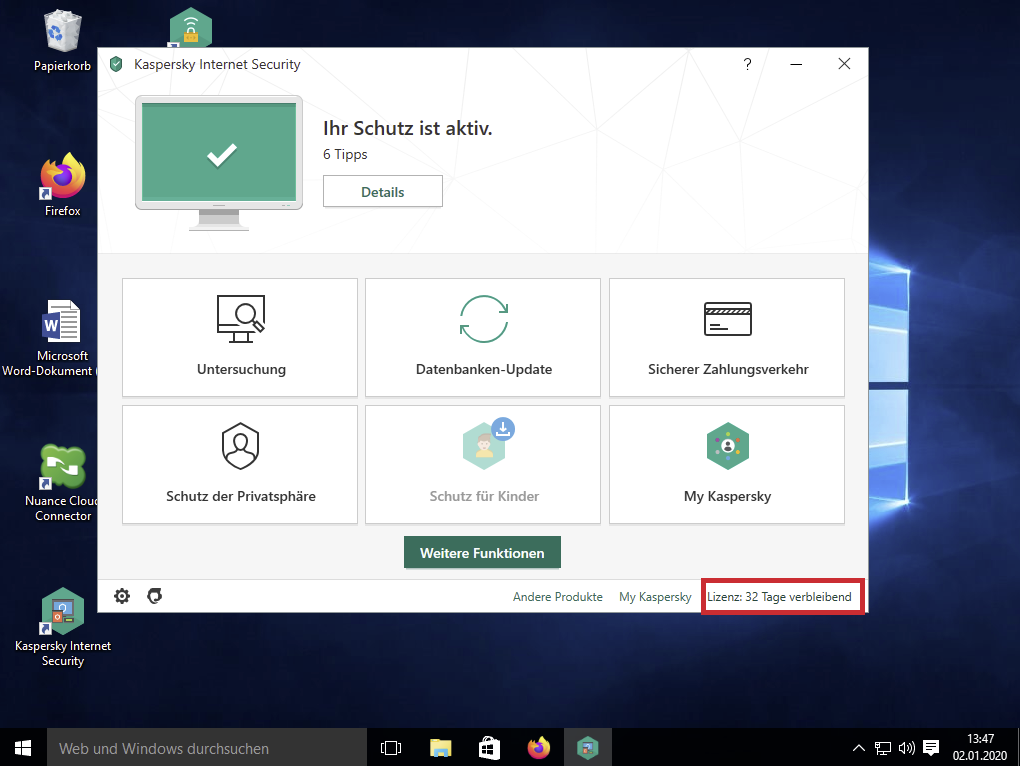This screenshot has width=1020, height=766.
Task: Open Firefox from the taskbar
Action: pos(539,748)
